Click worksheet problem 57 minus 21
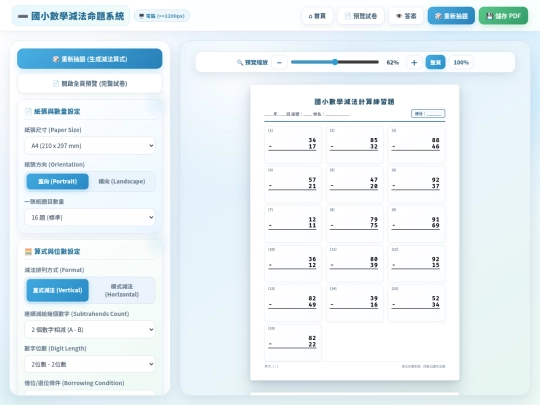The width and height of the screenshot is (540, 405). tap(293, 184)
